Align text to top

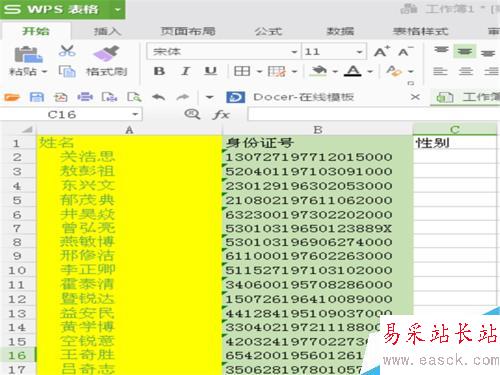coord(441,51)
